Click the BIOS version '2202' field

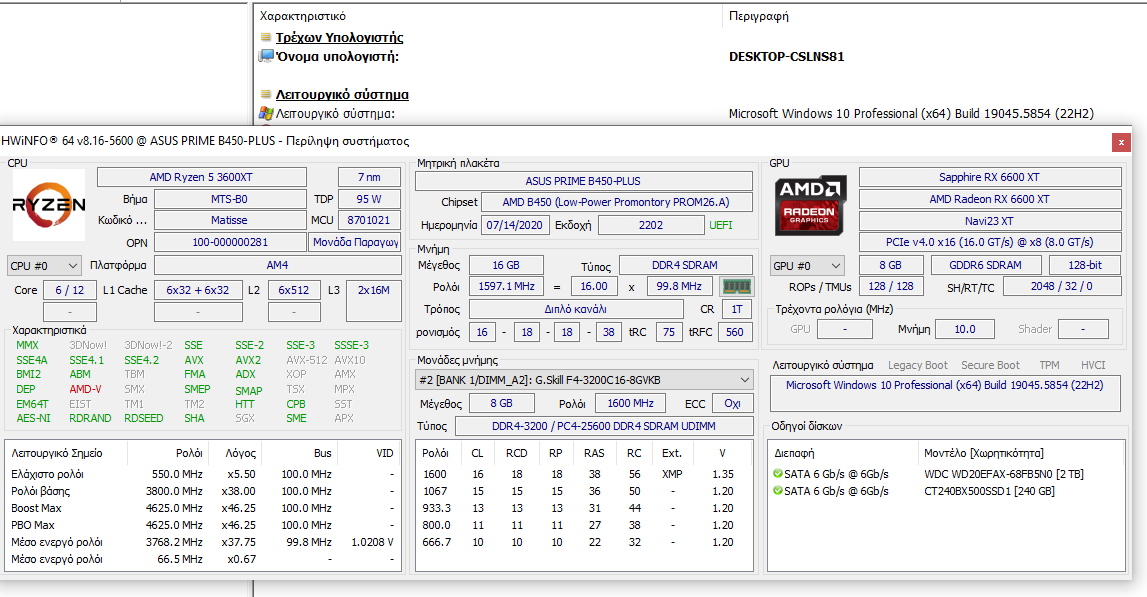click(651, 225)
